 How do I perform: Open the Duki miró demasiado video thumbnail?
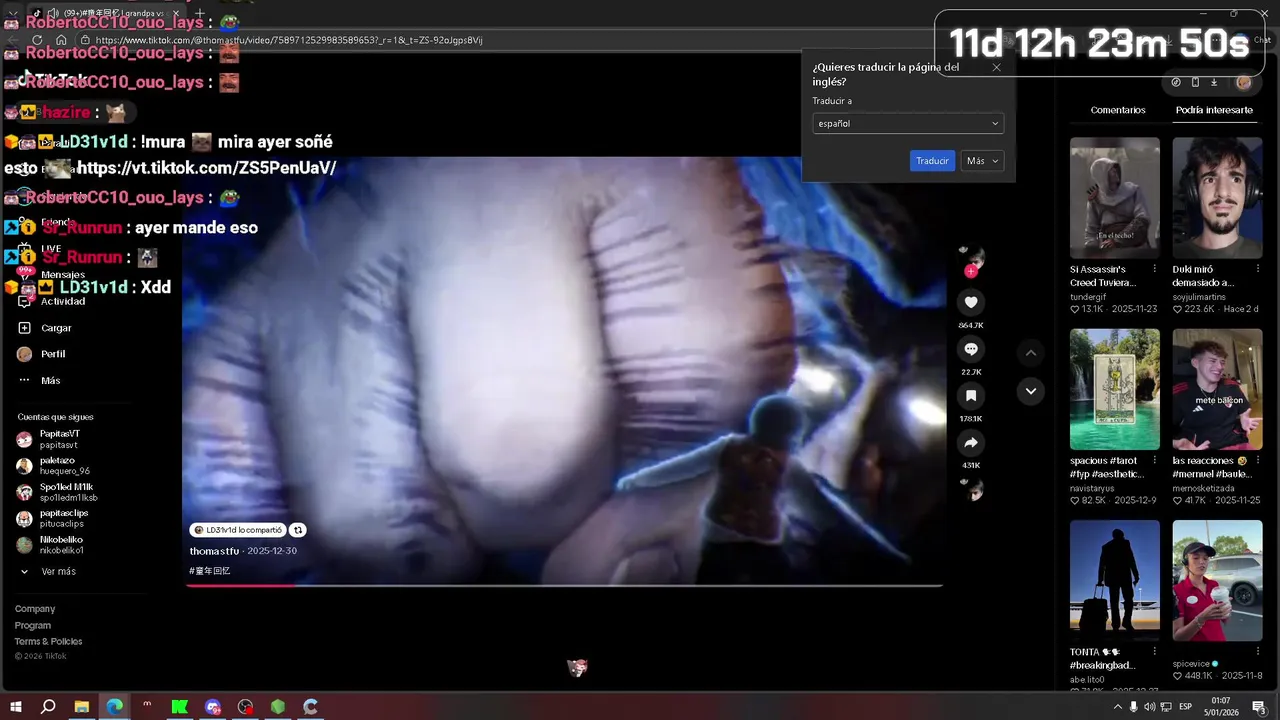point(1217,198)
